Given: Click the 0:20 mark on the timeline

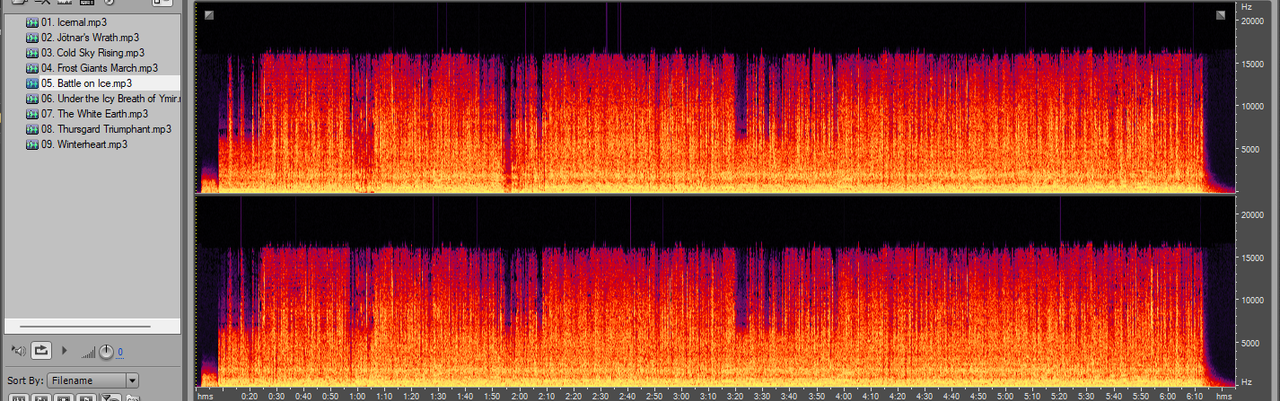Looking at the screenshot, I should 249,396.
